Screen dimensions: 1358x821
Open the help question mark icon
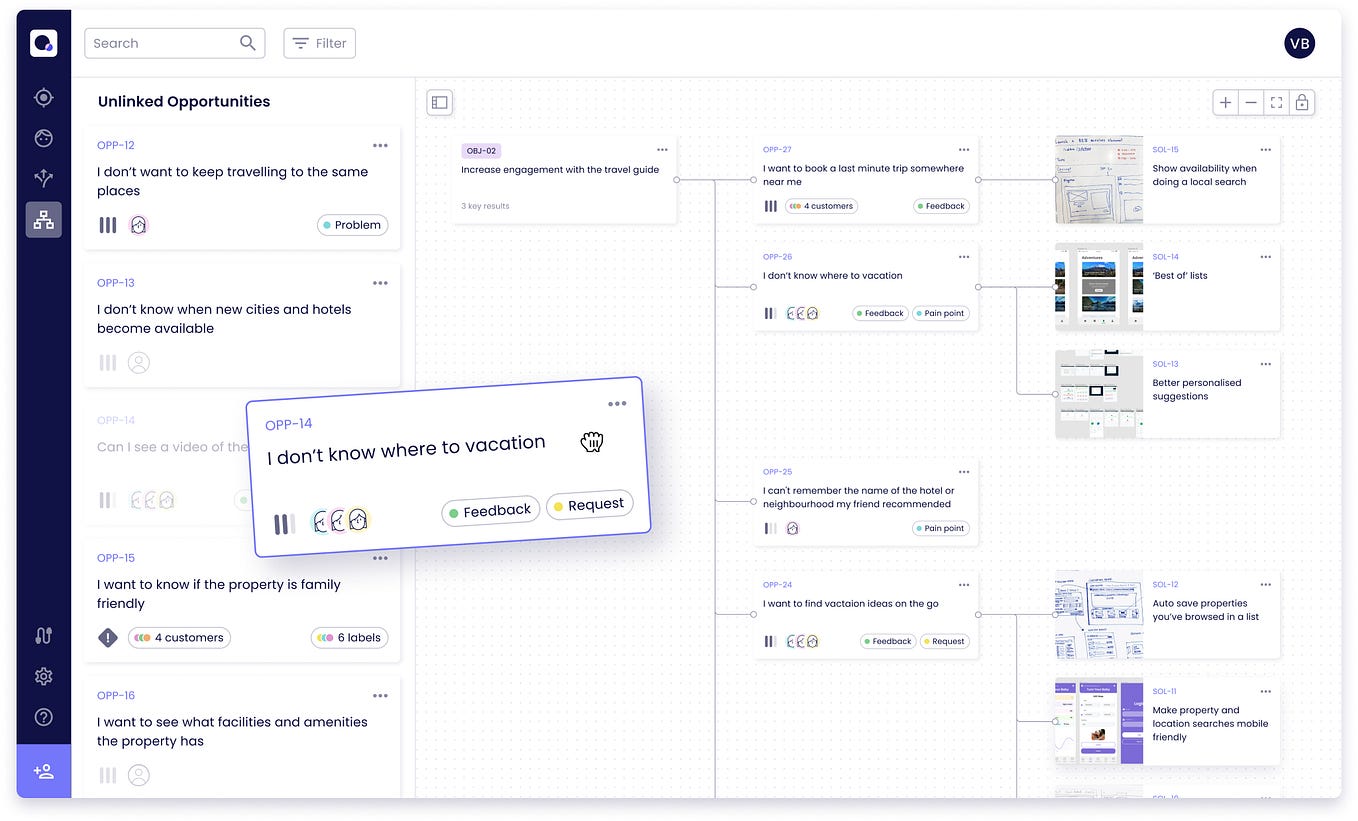point(43,717)
